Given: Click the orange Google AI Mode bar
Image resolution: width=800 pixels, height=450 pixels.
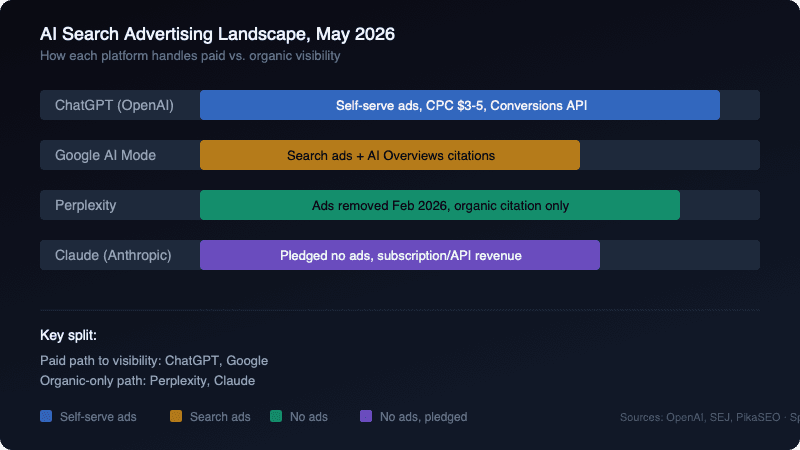Looking at the screenshot, I should click(x=390, y=155).
